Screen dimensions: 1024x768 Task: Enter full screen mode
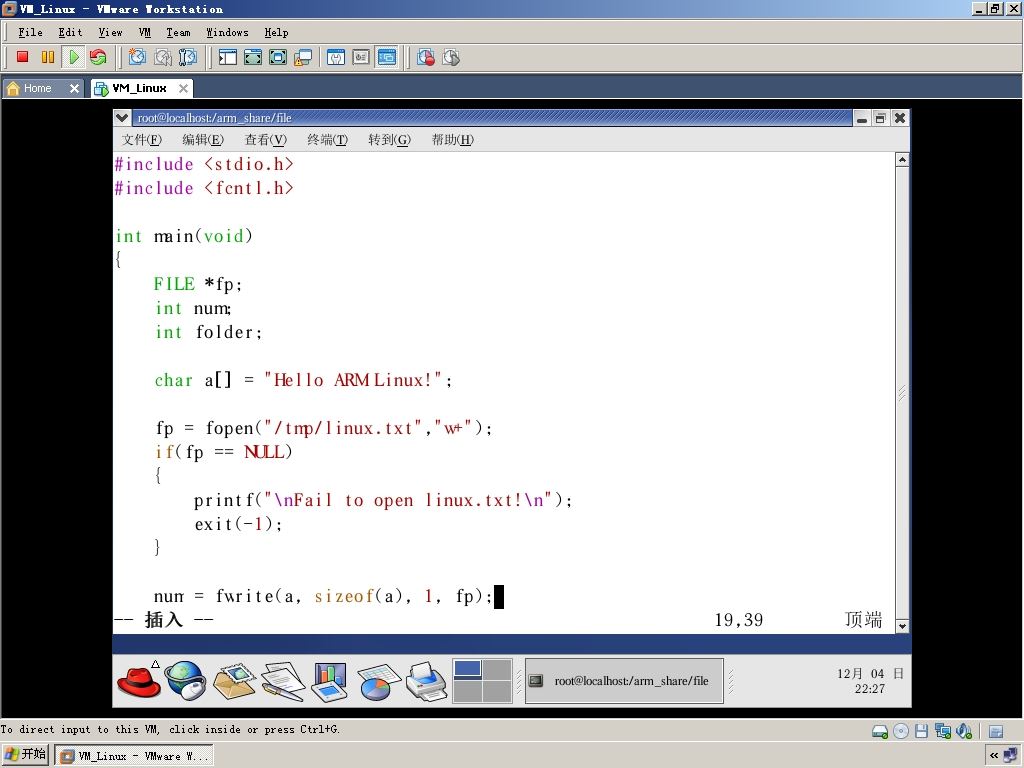(278, 57)
